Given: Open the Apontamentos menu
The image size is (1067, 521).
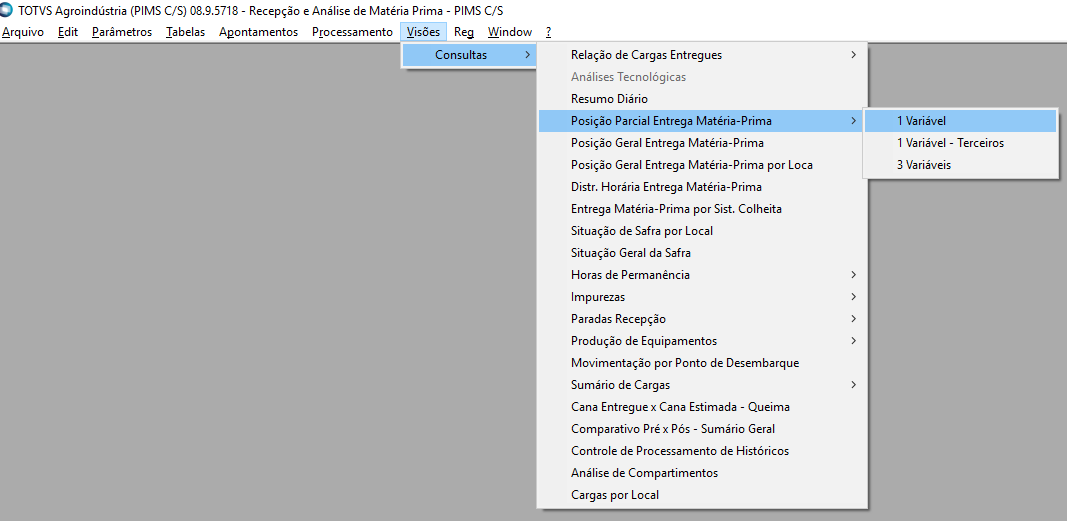Looking at the screenshot, I should (259, 32).
